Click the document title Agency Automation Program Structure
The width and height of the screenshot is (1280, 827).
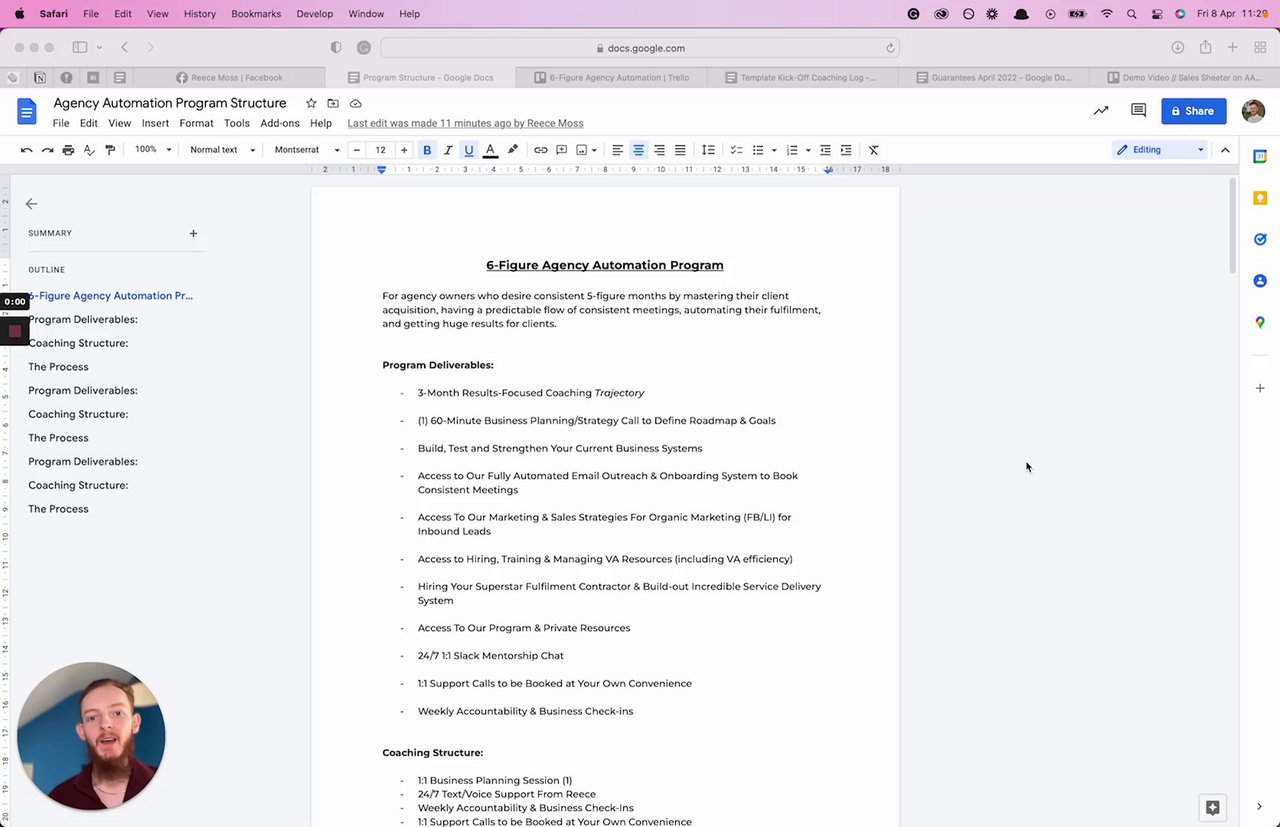pos(170,103)
